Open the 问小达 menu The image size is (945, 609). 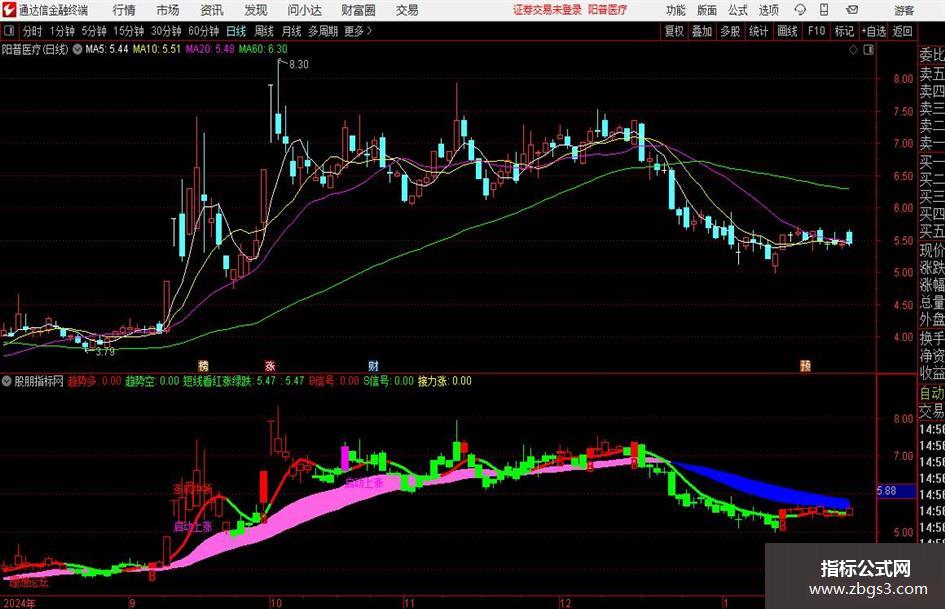pyautogui.click(x=304, y=10)
